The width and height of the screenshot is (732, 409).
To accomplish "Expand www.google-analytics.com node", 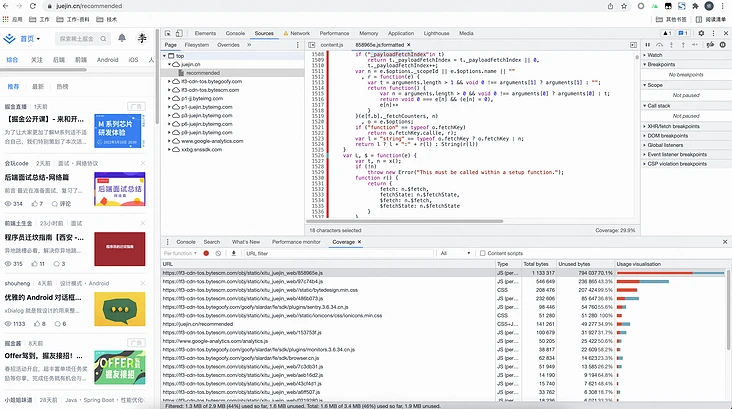I will pyautogui.click(x=169, y=141).
